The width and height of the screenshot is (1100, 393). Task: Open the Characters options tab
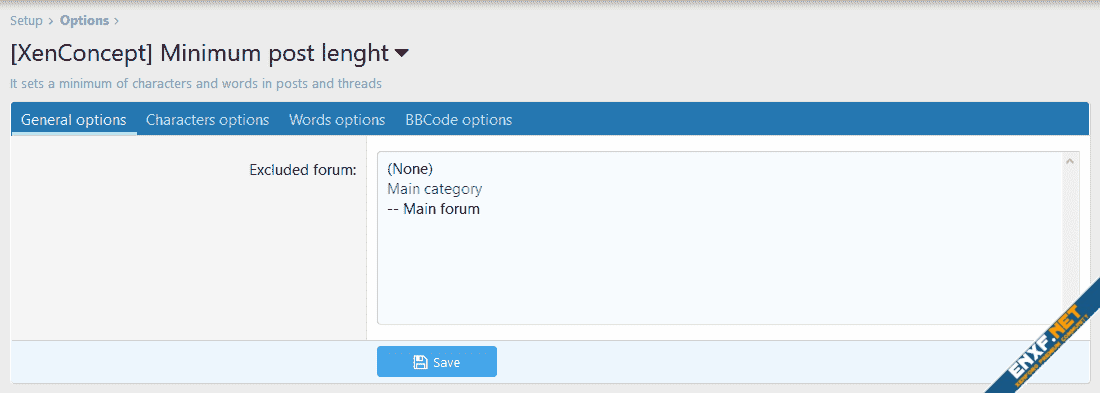[208, 119]
